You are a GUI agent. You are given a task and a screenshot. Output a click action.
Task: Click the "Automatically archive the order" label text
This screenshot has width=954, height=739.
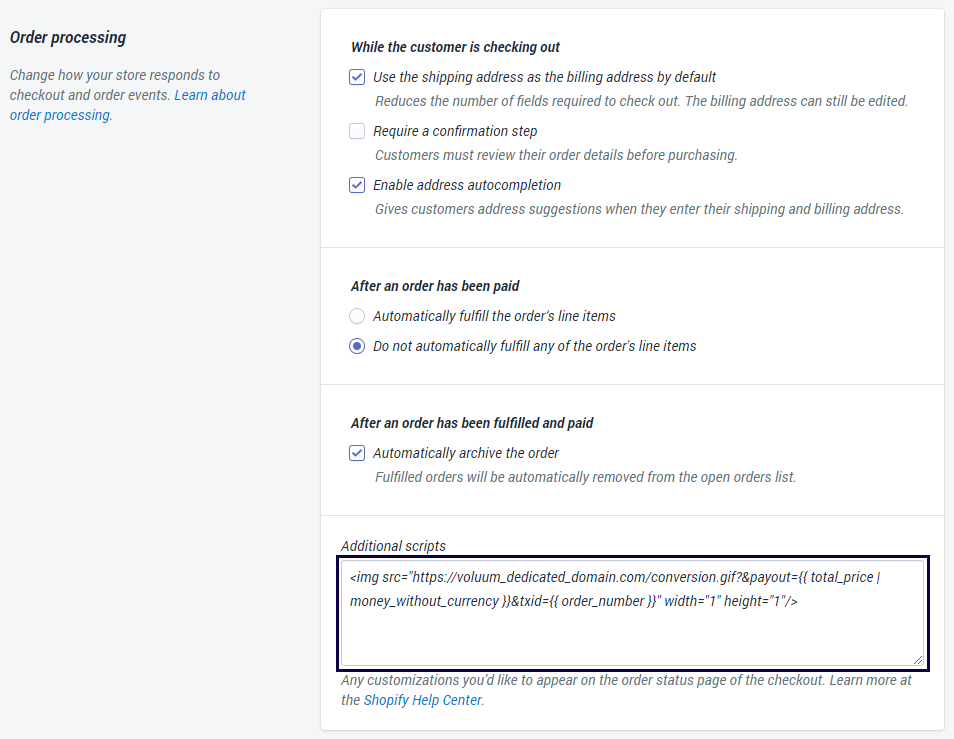(466, 453)
